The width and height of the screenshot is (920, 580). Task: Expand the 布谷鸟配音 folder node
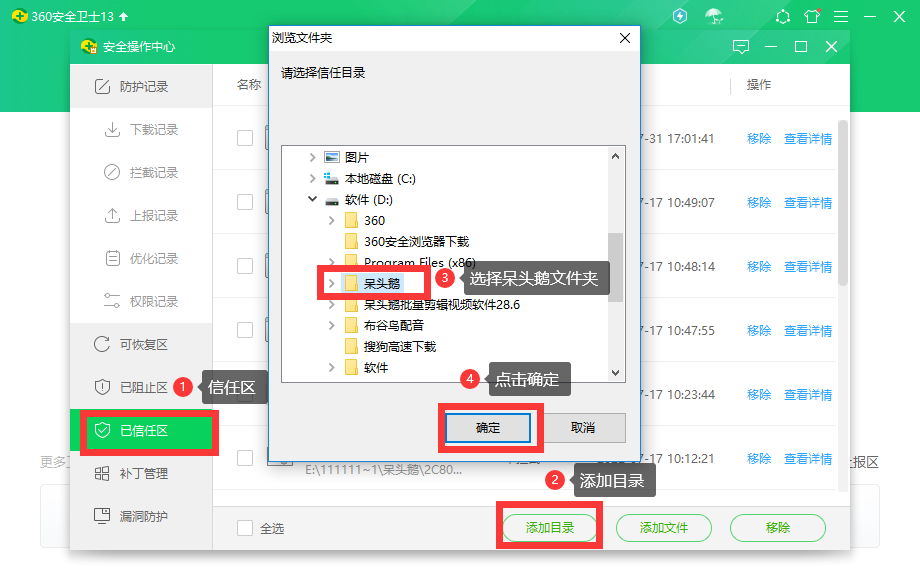(x=332, y=325)
